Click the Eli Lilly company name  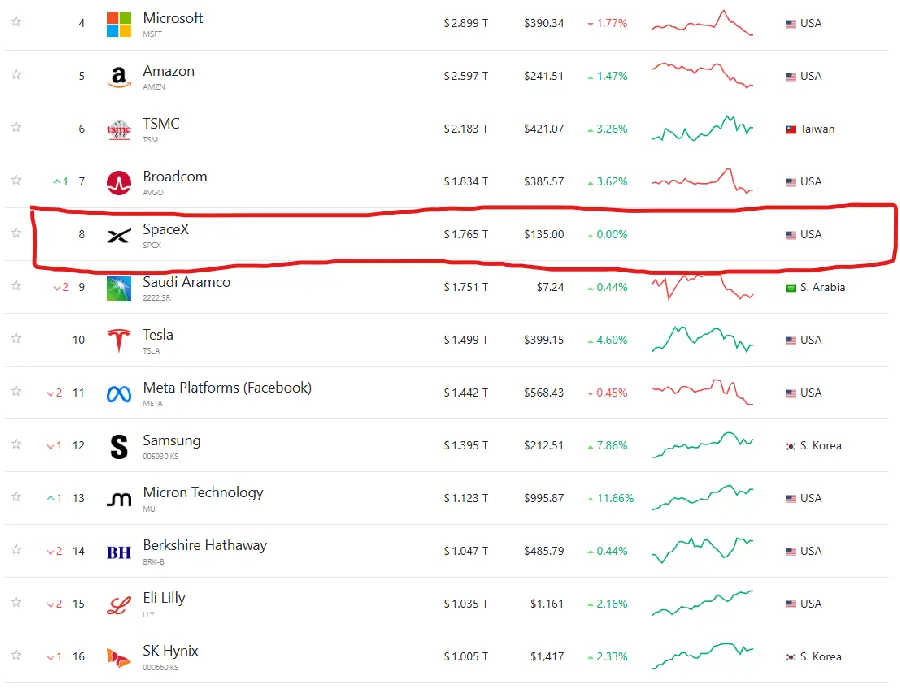[164, 598]
